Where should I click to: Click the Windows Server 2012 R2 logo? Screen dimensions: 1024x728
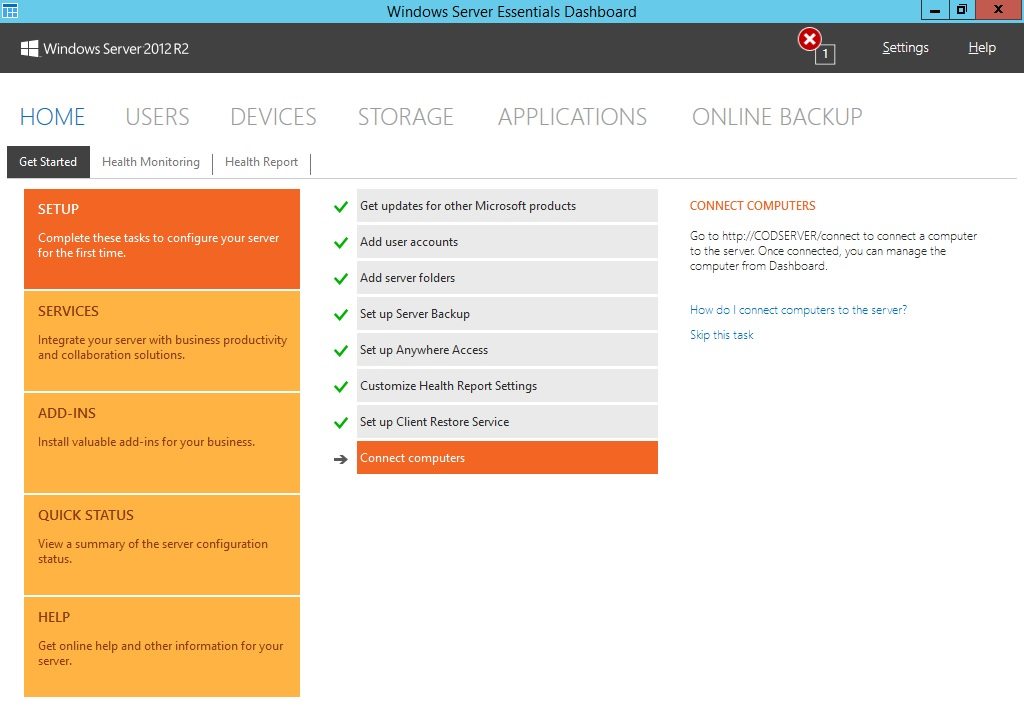[x=104, y=48]
